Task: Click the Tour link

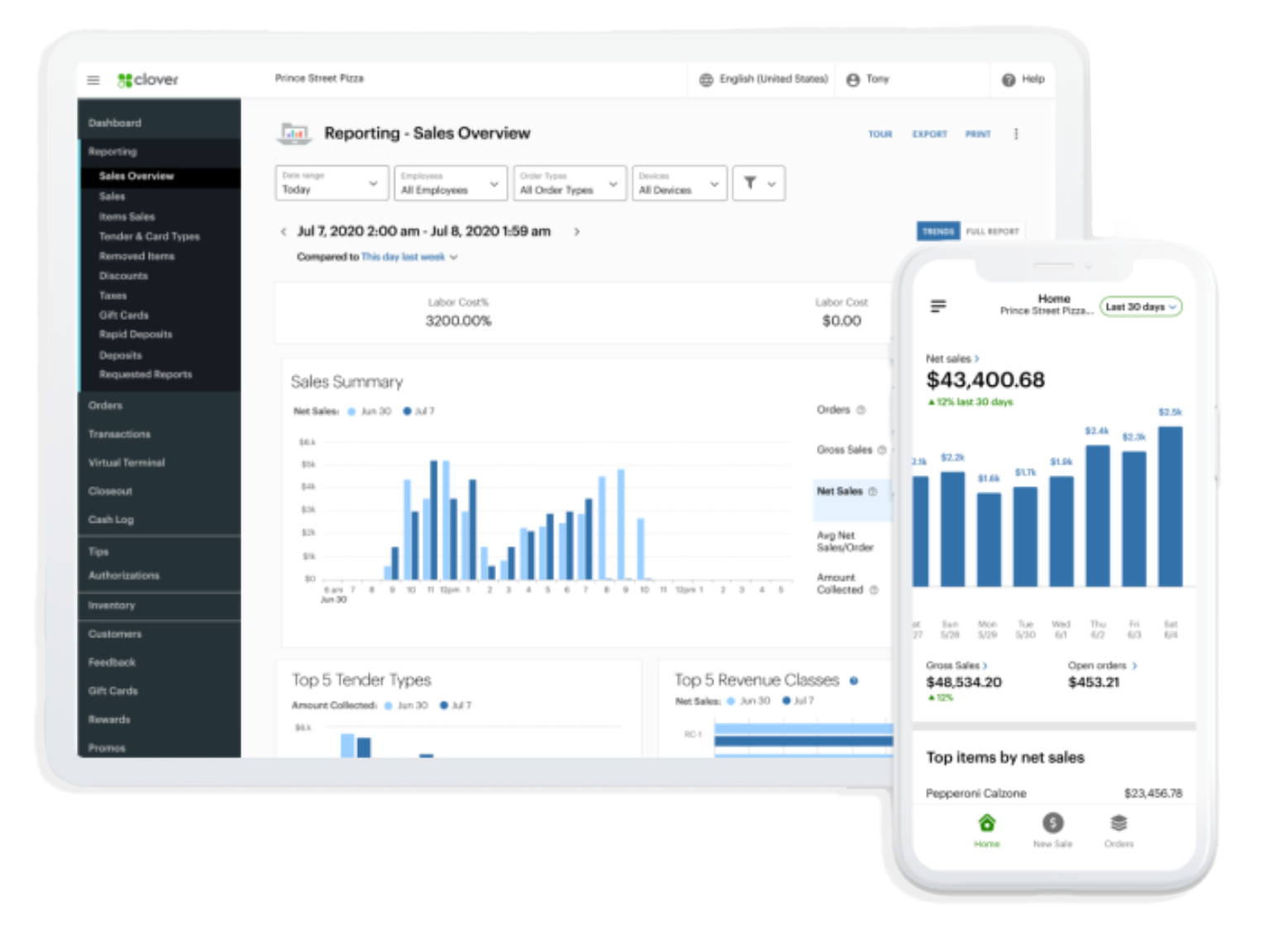Action: [880, 135]
